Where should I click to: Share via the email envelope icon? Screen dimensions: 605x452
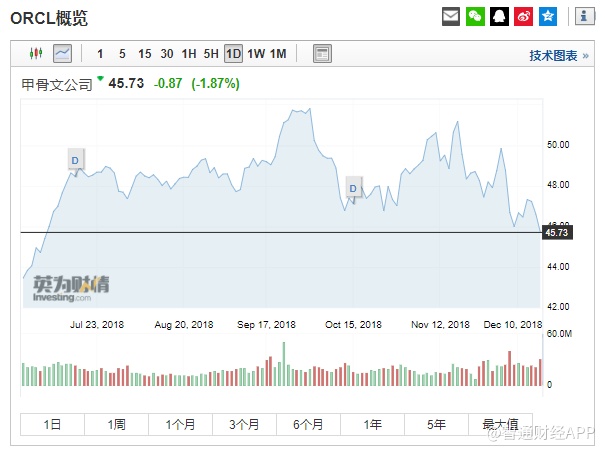coord(452,17)
